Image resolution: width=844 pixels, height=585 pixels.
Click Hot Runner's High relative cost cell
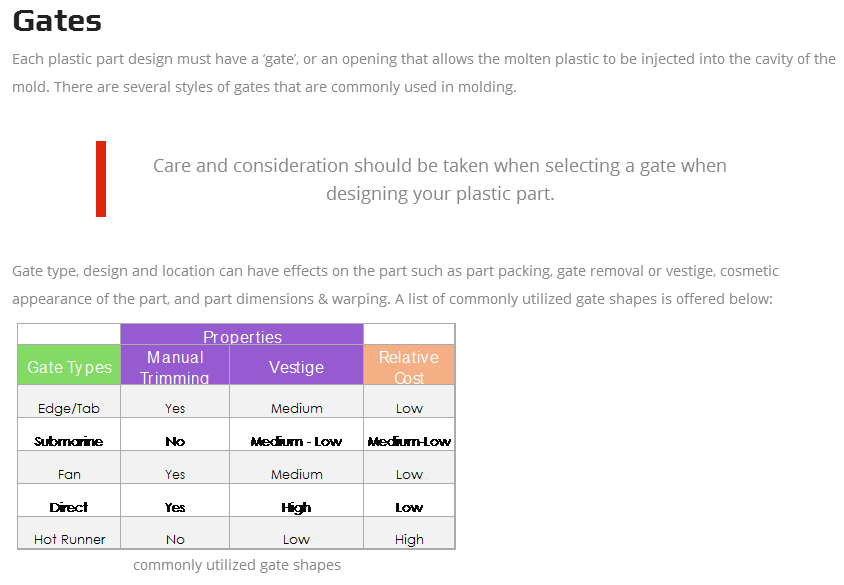point(409,533)
